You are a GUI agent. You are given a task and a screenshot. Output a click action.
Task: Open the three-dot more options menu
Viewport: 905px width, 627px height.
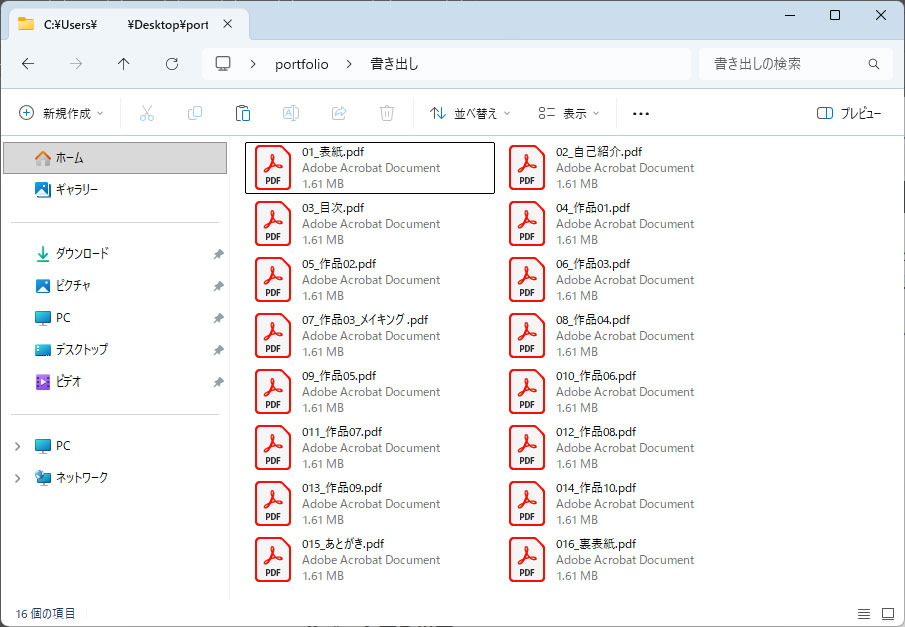pyautogui.click(x=641, y=113)
